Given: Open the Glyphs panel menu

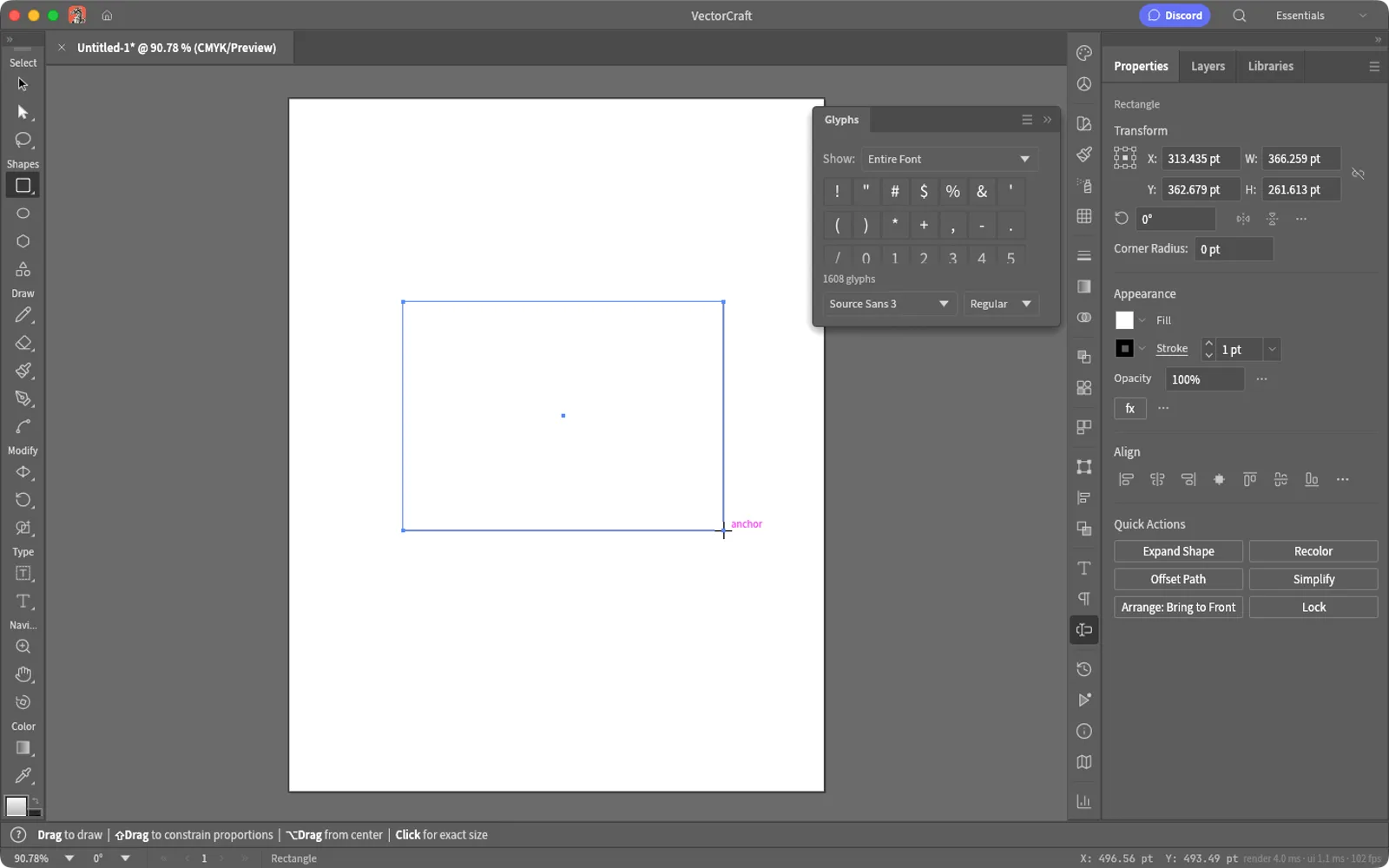Looking at the screenshot, I should click(1027, 120).
